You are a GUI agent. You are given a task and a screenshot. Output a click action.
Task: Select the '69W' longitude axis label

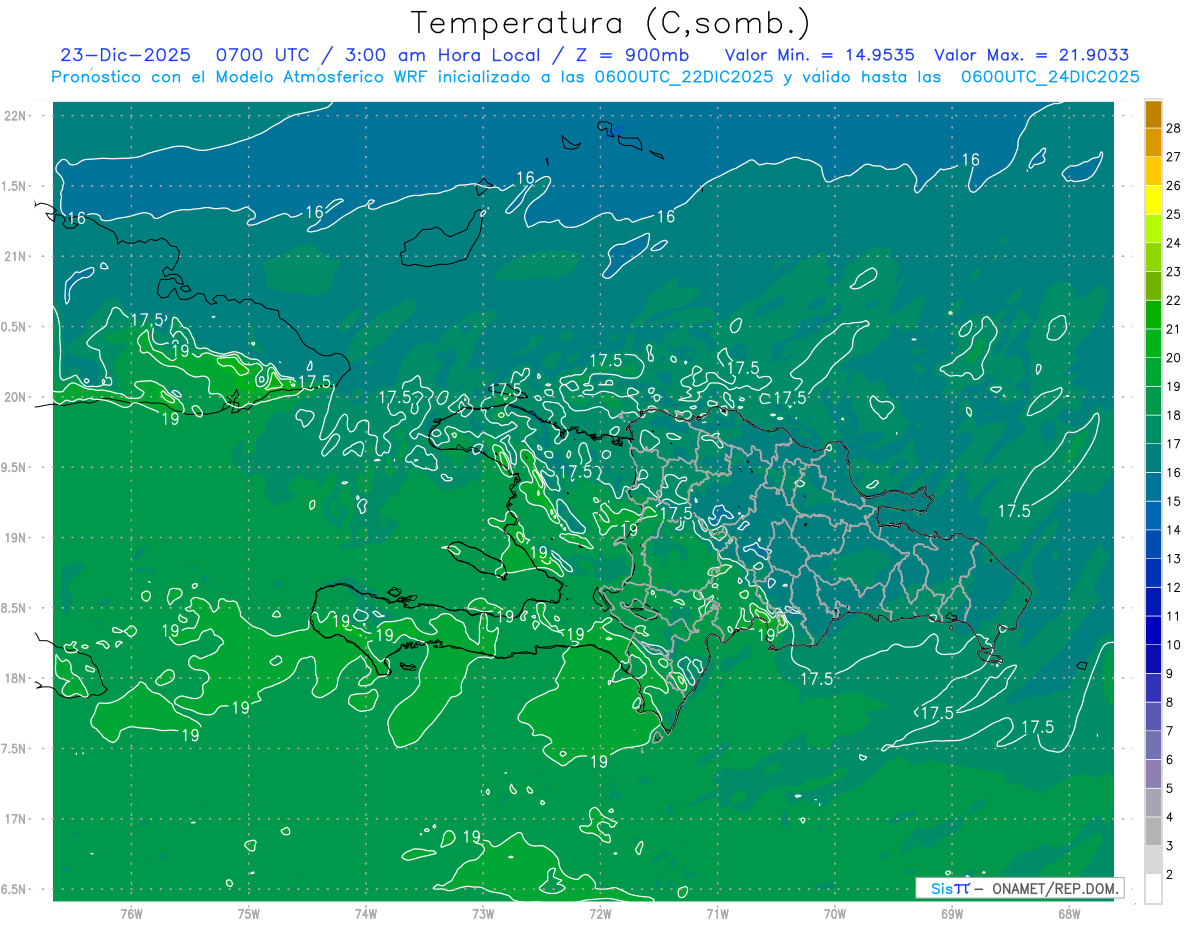coord(952,914)
